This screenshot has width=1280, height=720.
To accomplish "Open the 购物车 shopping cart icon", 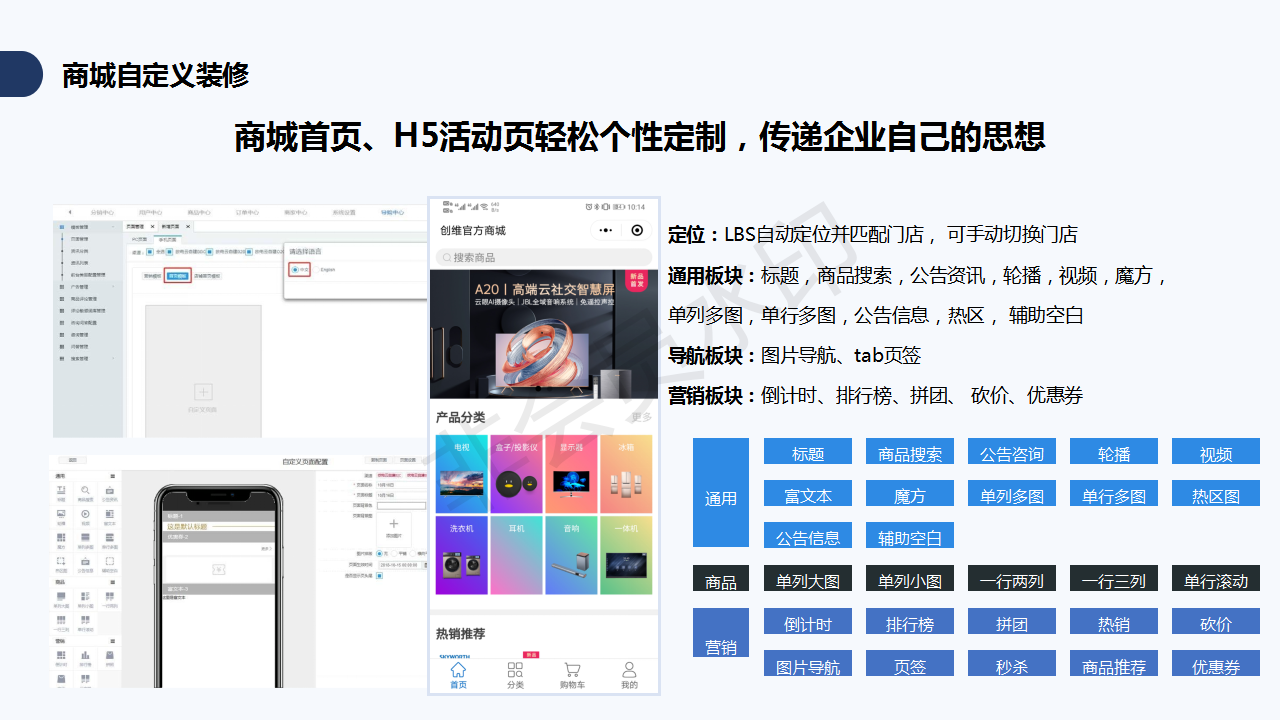I will (572, 675).
